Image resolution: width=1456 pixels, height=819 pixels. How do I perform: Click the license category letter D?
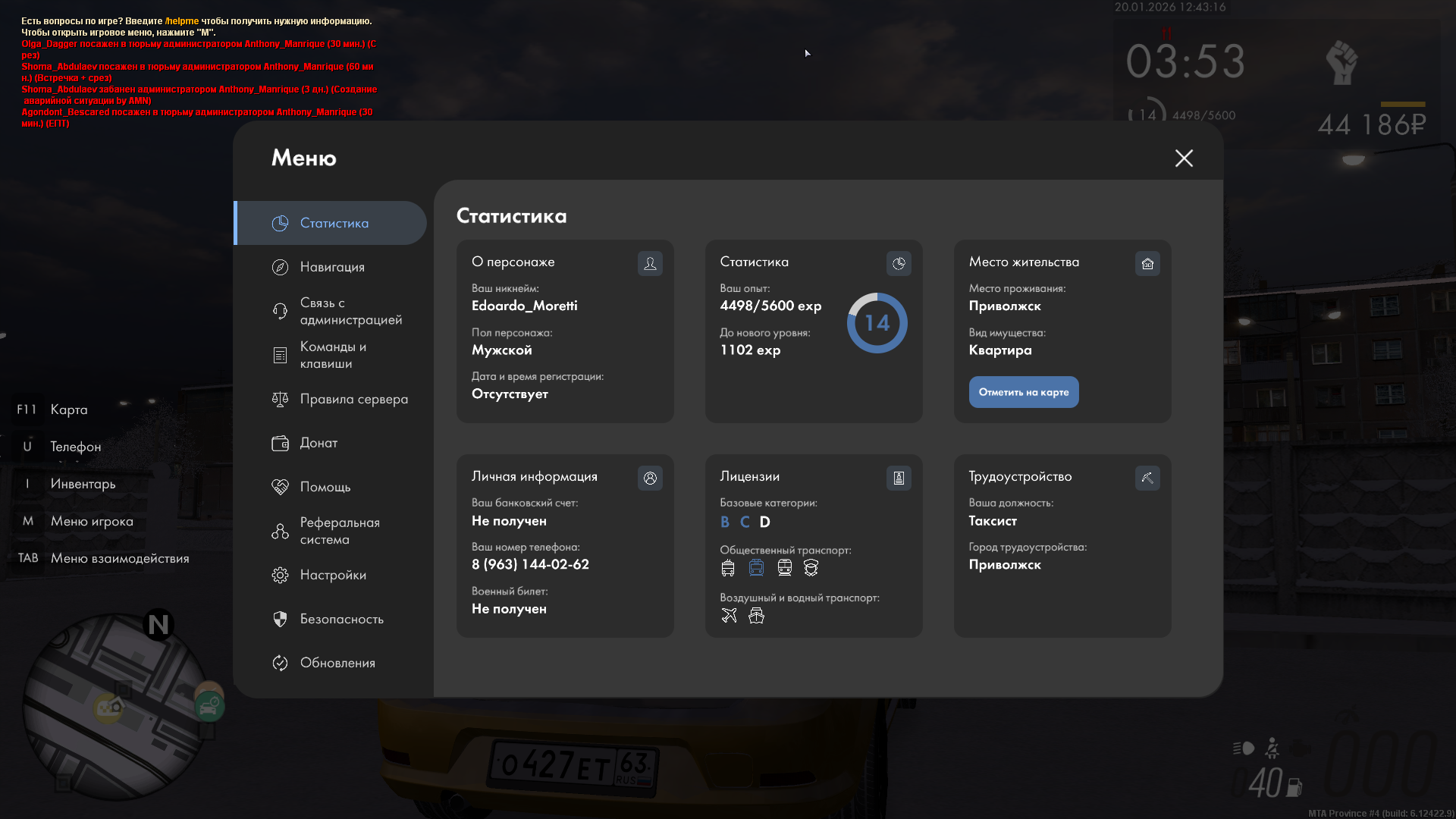764,522
